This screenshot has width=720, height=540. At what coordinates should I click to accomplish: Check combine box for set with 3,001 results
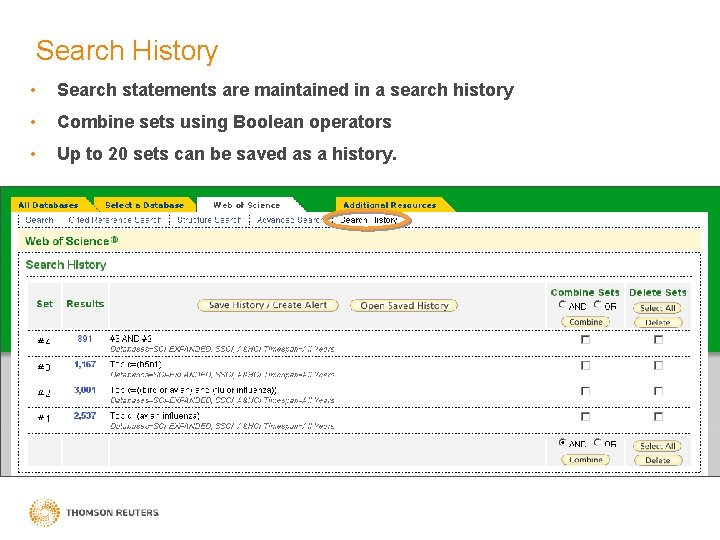click(585, 391)
